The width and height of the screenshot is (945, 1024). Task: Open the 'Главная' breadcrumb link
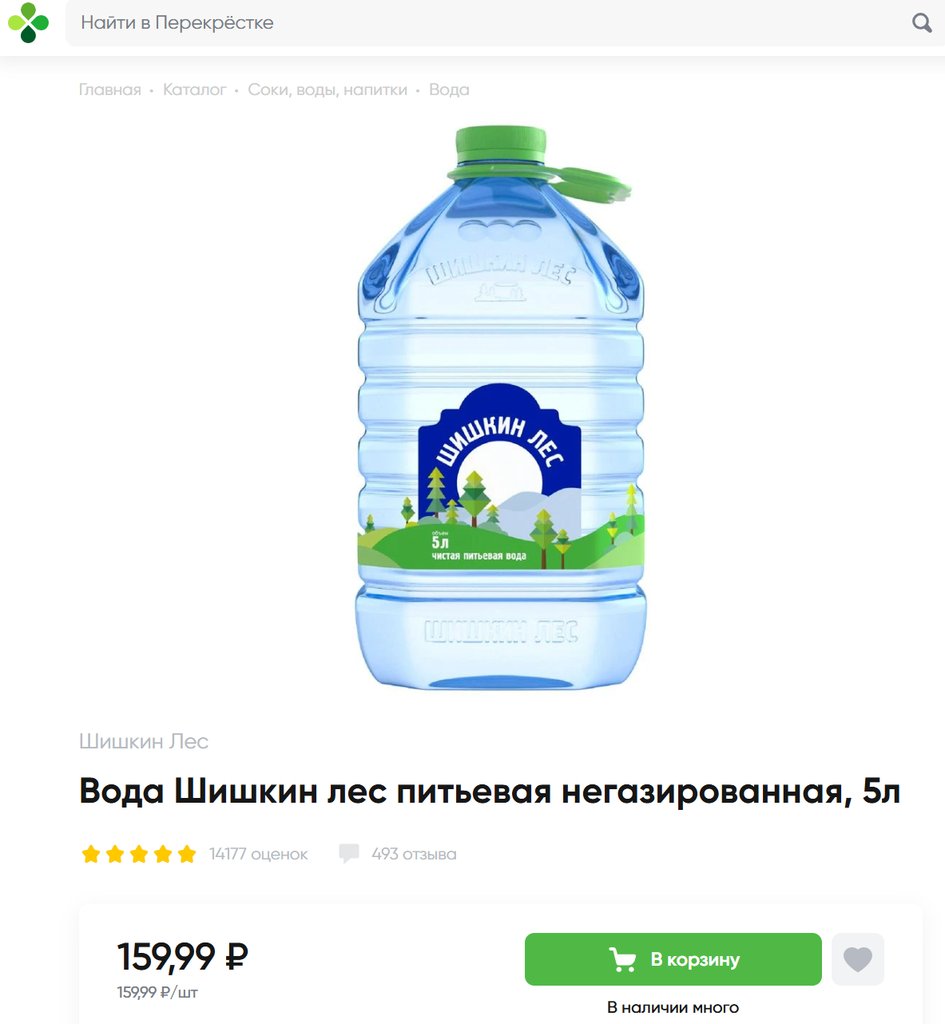click(x=110, y=89)
